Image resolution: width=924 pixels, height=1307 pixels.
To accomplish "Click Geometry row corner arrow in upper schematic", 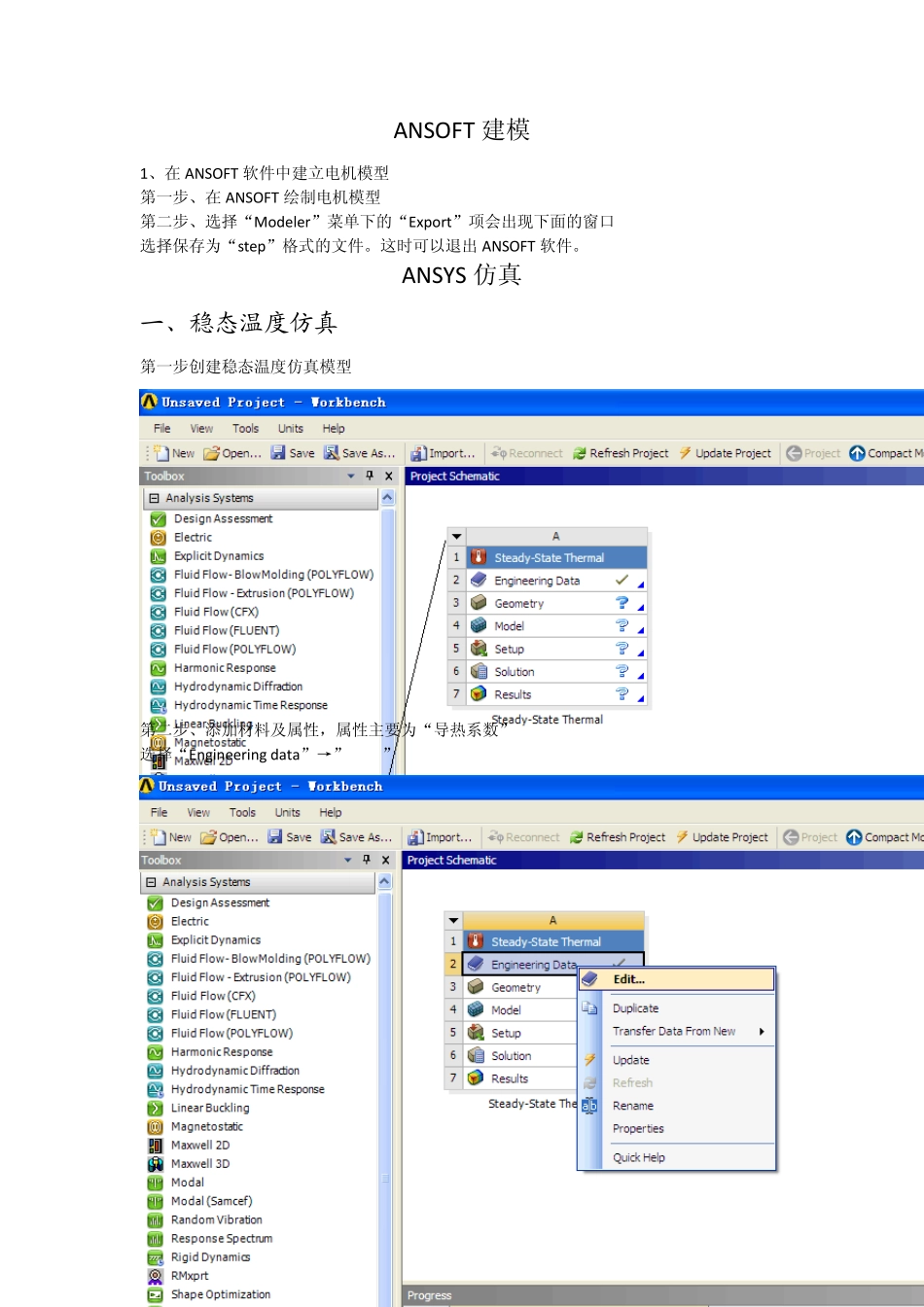I will 641,607.
